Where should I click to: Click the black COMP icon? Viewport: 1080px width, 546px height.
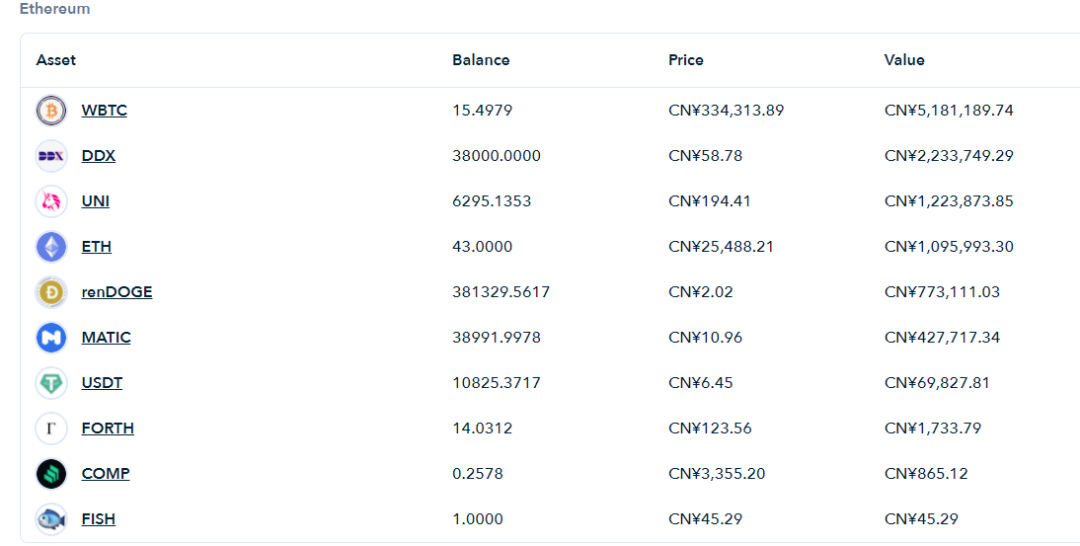pos(51,474)
